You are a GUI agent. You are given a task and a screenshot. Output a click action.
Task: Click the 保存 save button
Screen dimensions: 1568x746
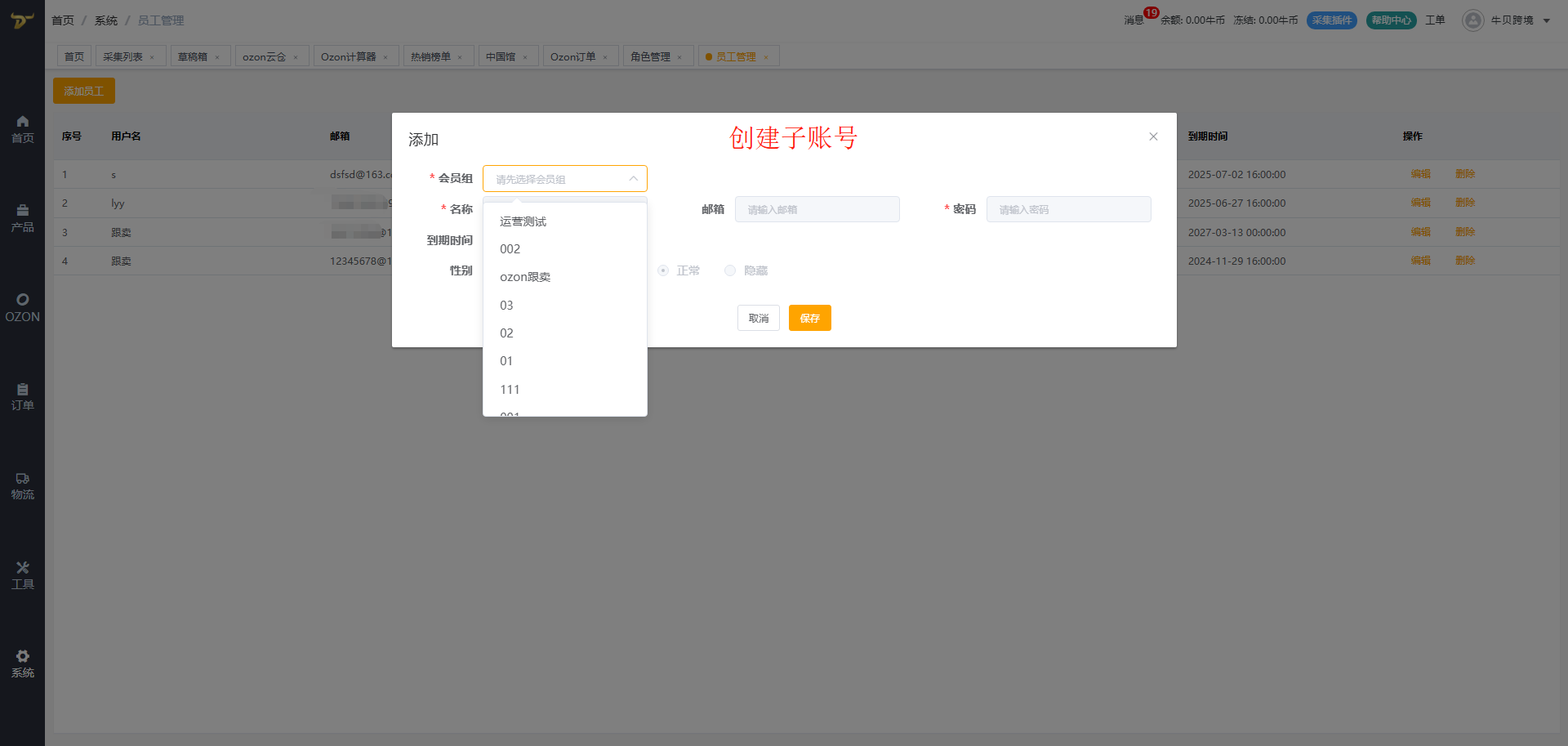pos(810,318)
